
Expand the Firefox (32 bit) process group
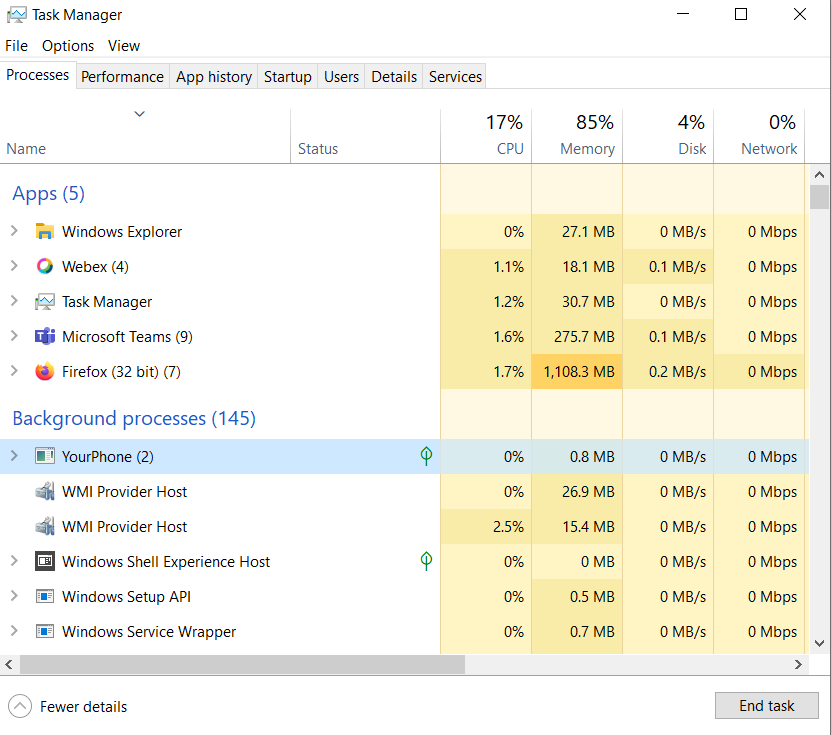tap(14, 371)
